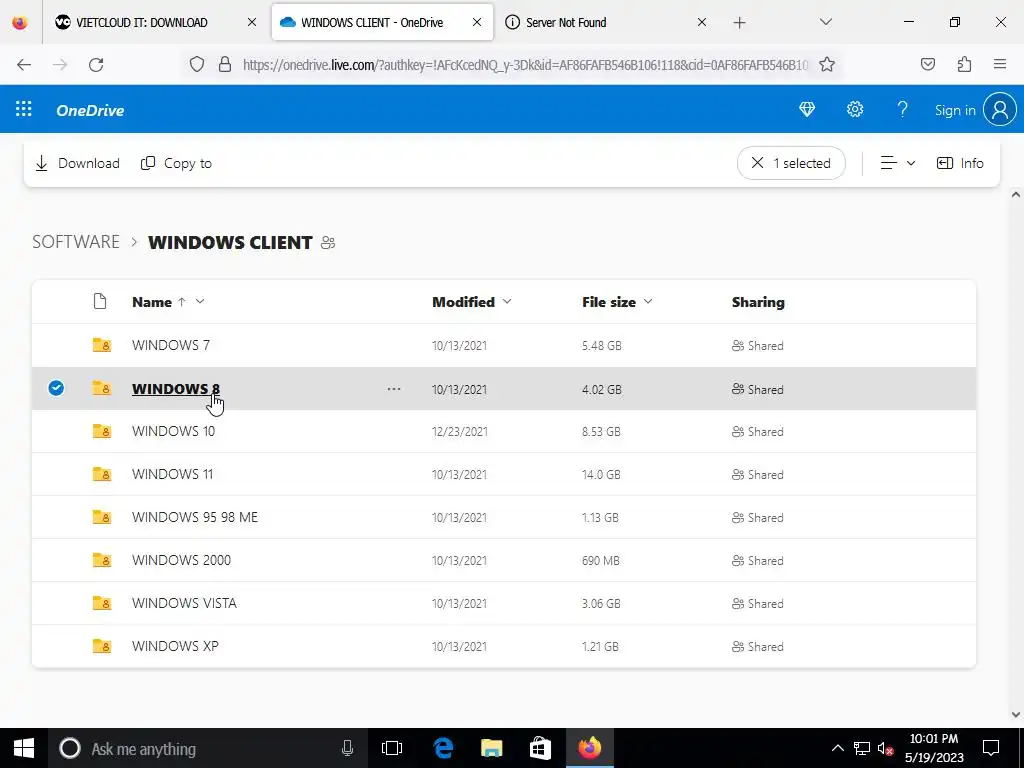Open the OneDrive app launcher grid
The height and width of the screenshot is (768, 1024).
(x=24, y=109)
